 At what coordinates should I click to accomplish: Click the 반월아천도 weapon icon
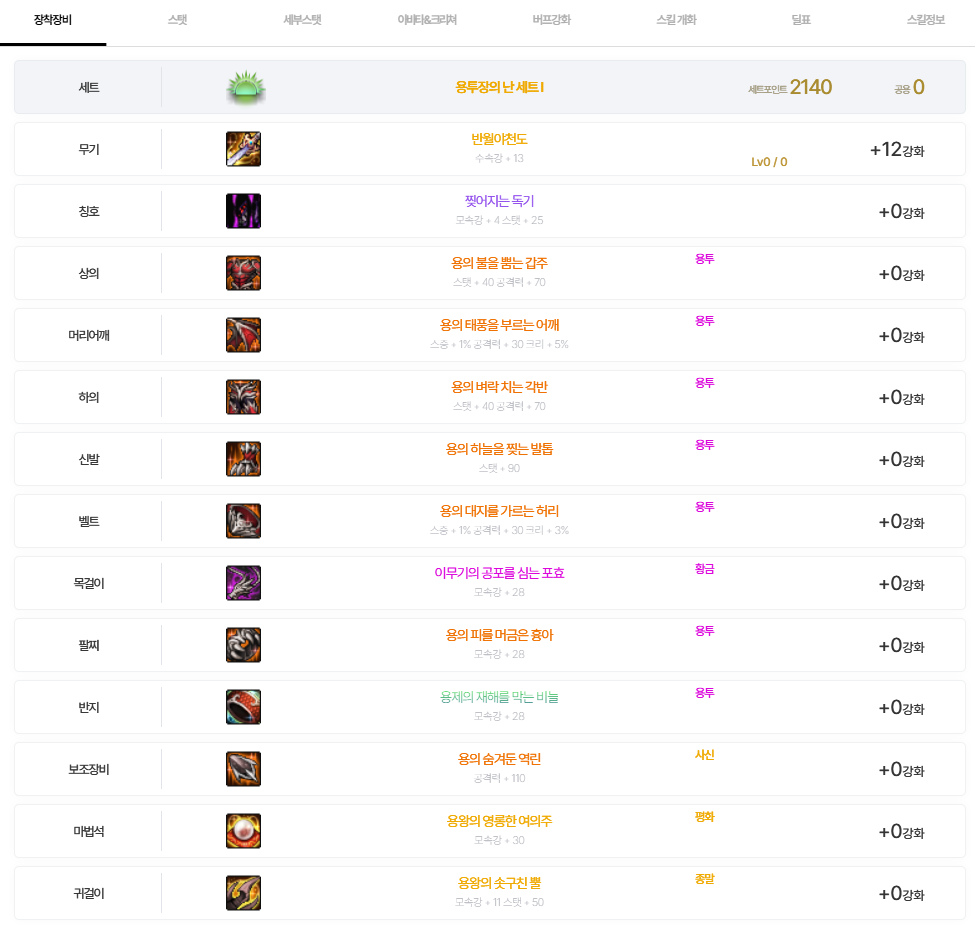tap(243, 149)
